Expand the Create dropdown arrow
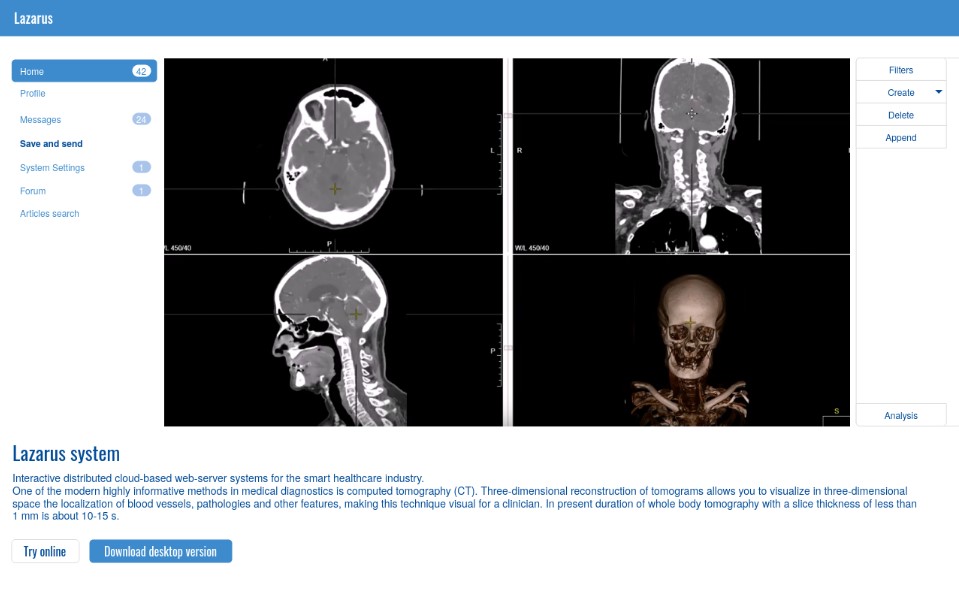The width and height of the screenshot is (959, 590). pyautogui.click(x=938, y=92)
